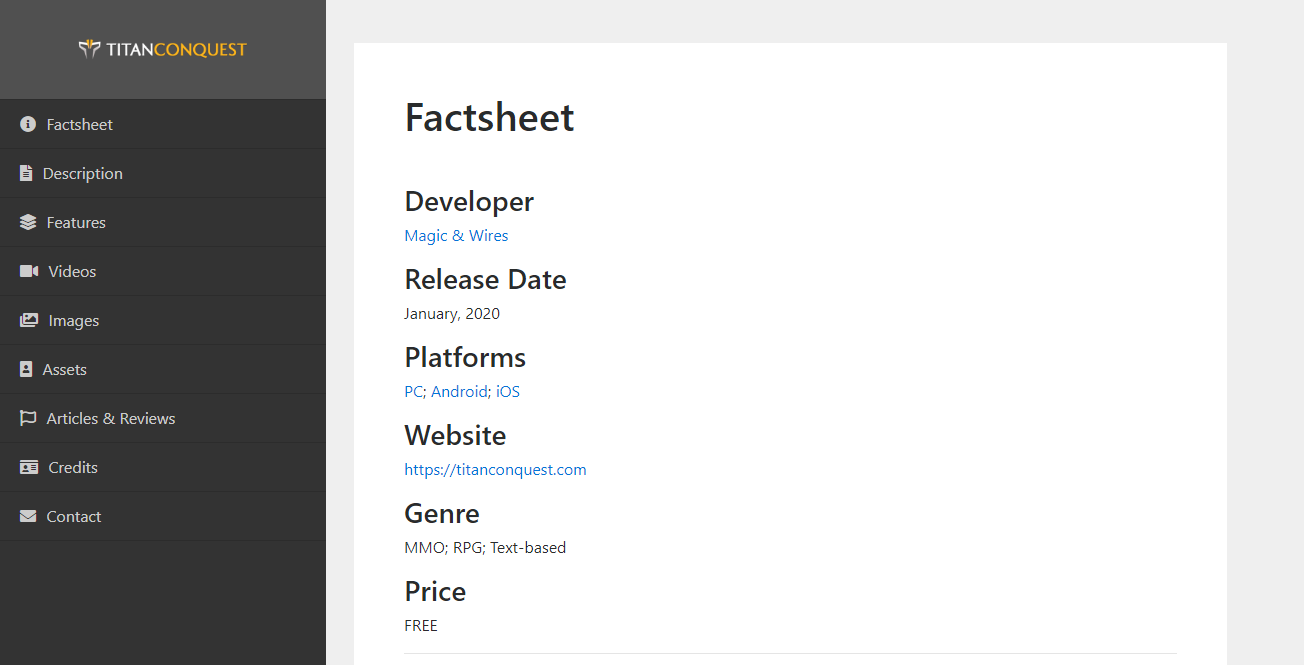Click the Videos camera icon
Viewport: 1304px width, 665px height.
click(x=29, y=271)
